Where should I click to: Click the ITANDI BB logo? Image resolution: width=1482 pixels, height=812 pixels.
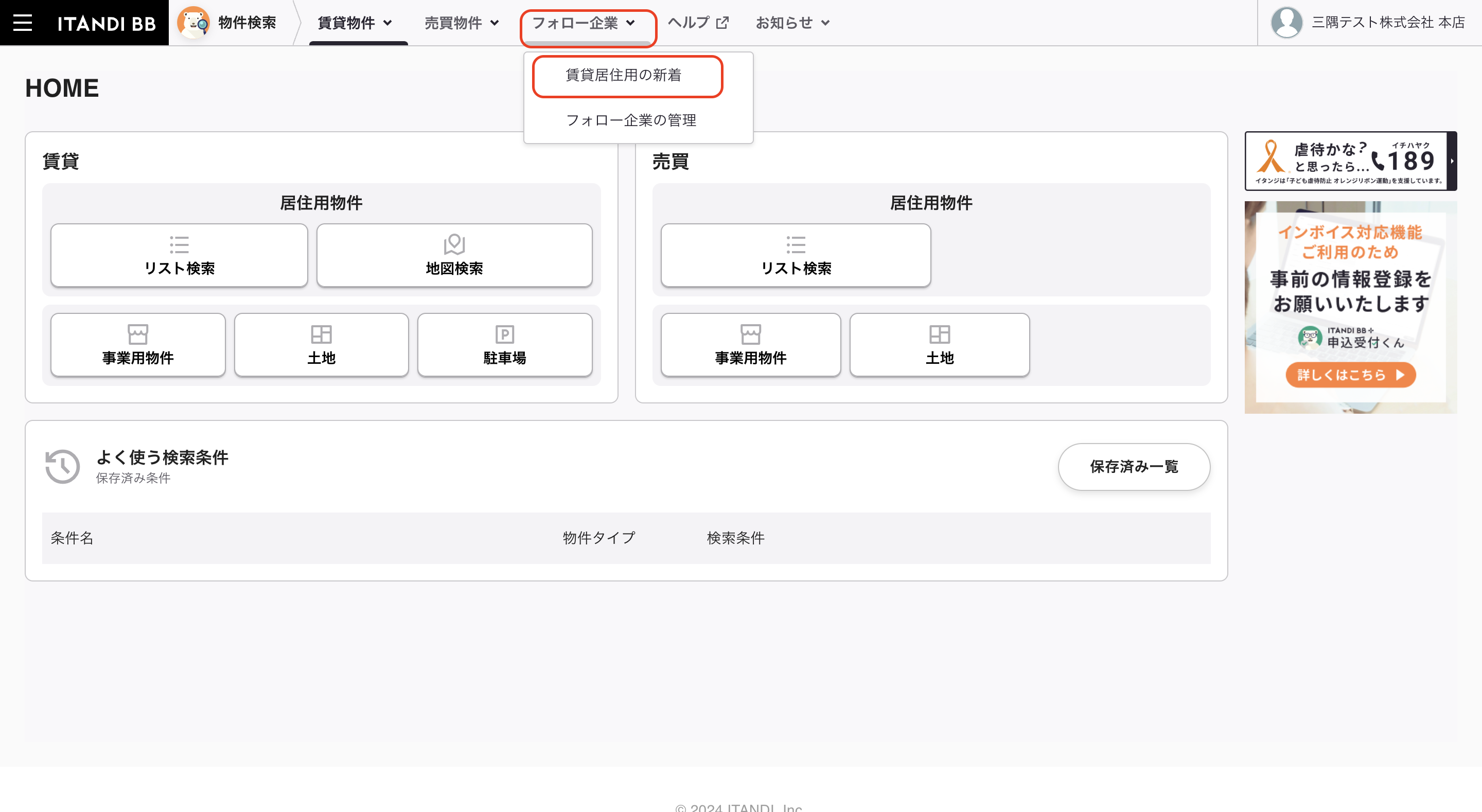[x=107, y=23]
